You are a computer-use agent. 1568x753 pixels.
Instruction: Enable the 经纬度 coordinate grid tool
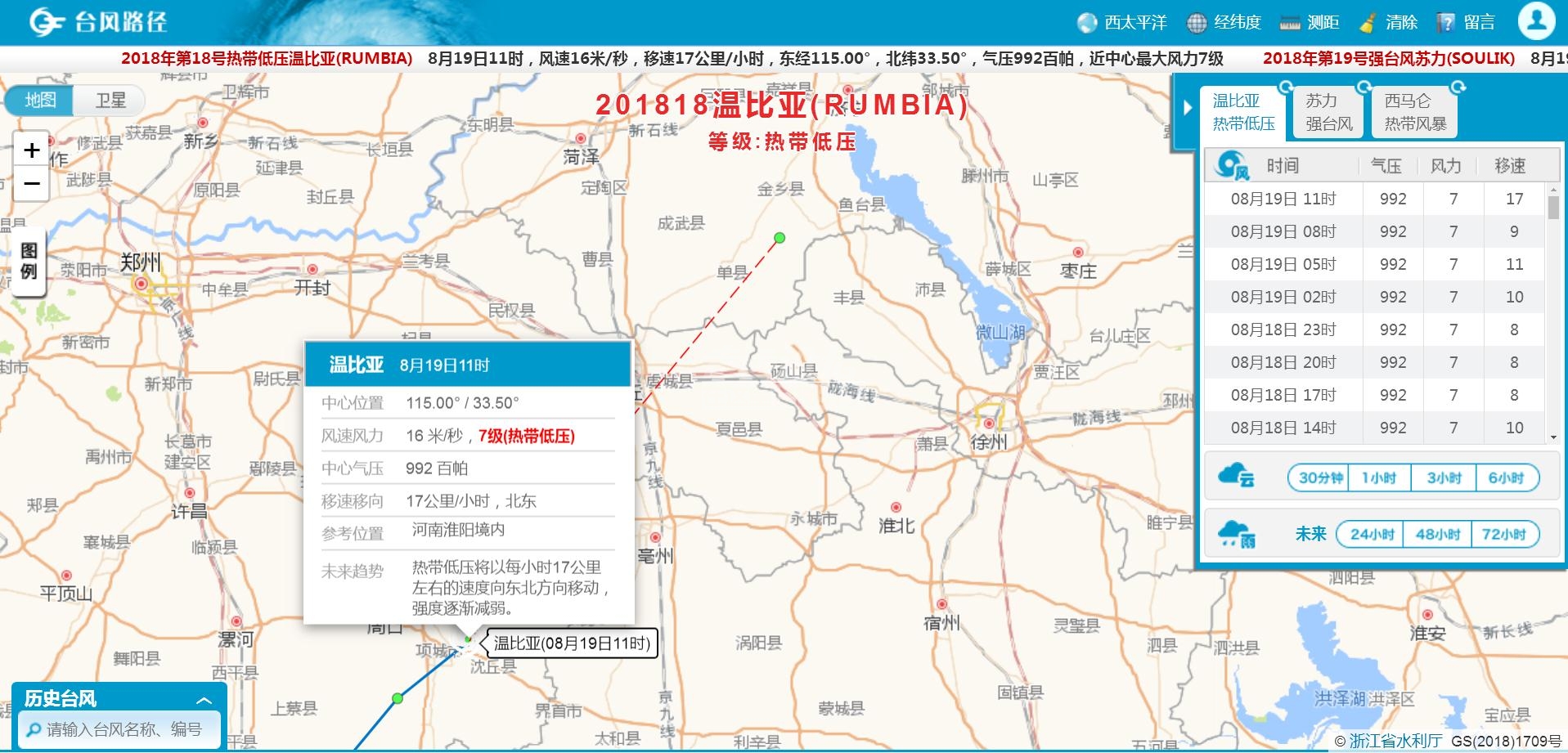point(1237,22)
